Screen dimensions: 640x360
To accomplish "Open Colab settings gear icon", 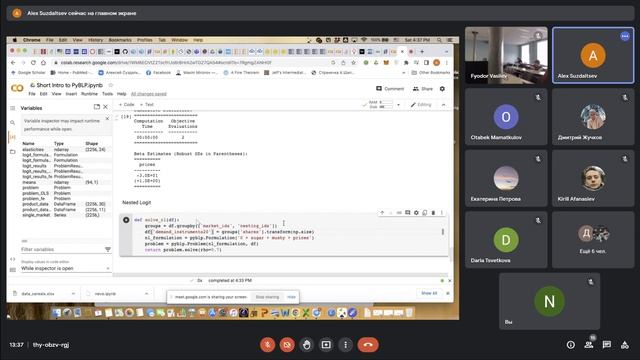I will tap(442, 89).
